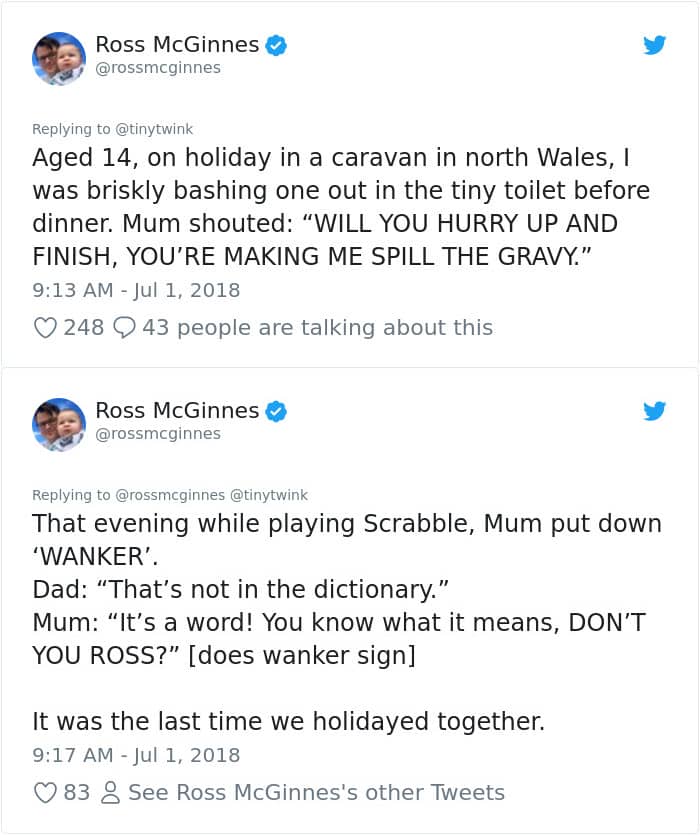The width and height of the screenshot is (700, 835).
Task: Click the Twitter bird icon in second tweet
Action: [654, 411]
